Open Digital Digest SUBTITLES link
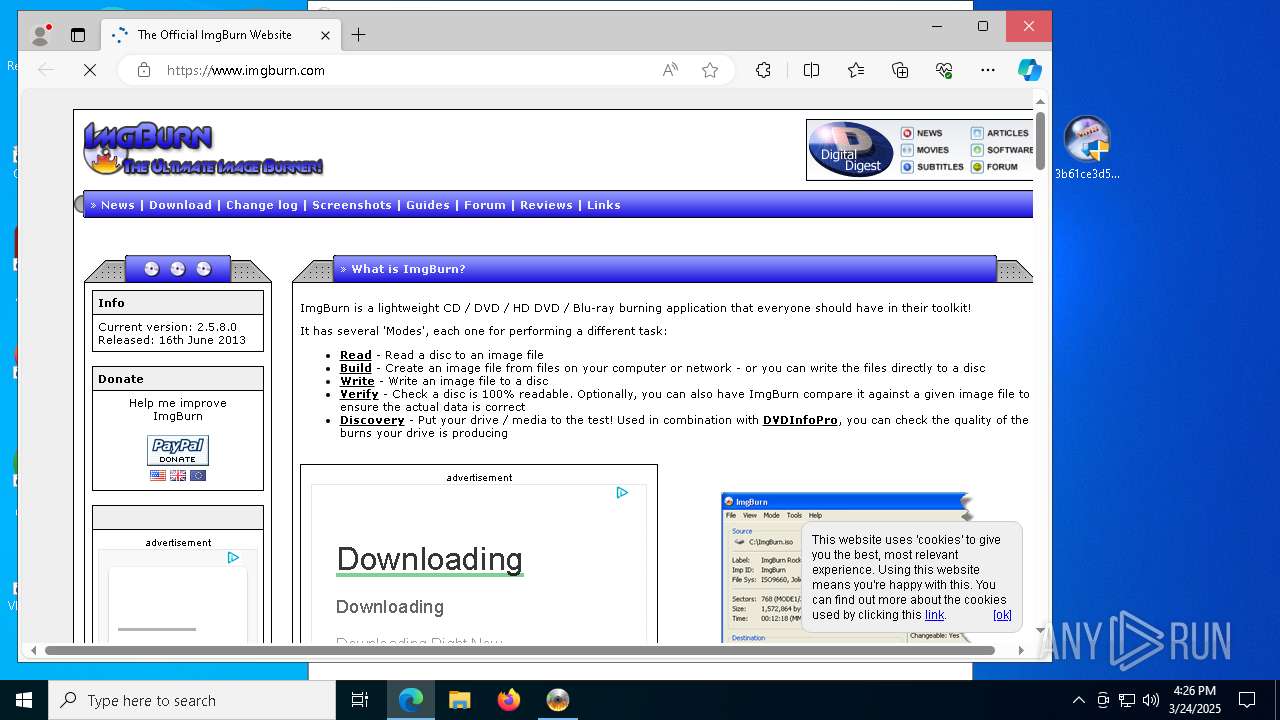 pos(932,167)
